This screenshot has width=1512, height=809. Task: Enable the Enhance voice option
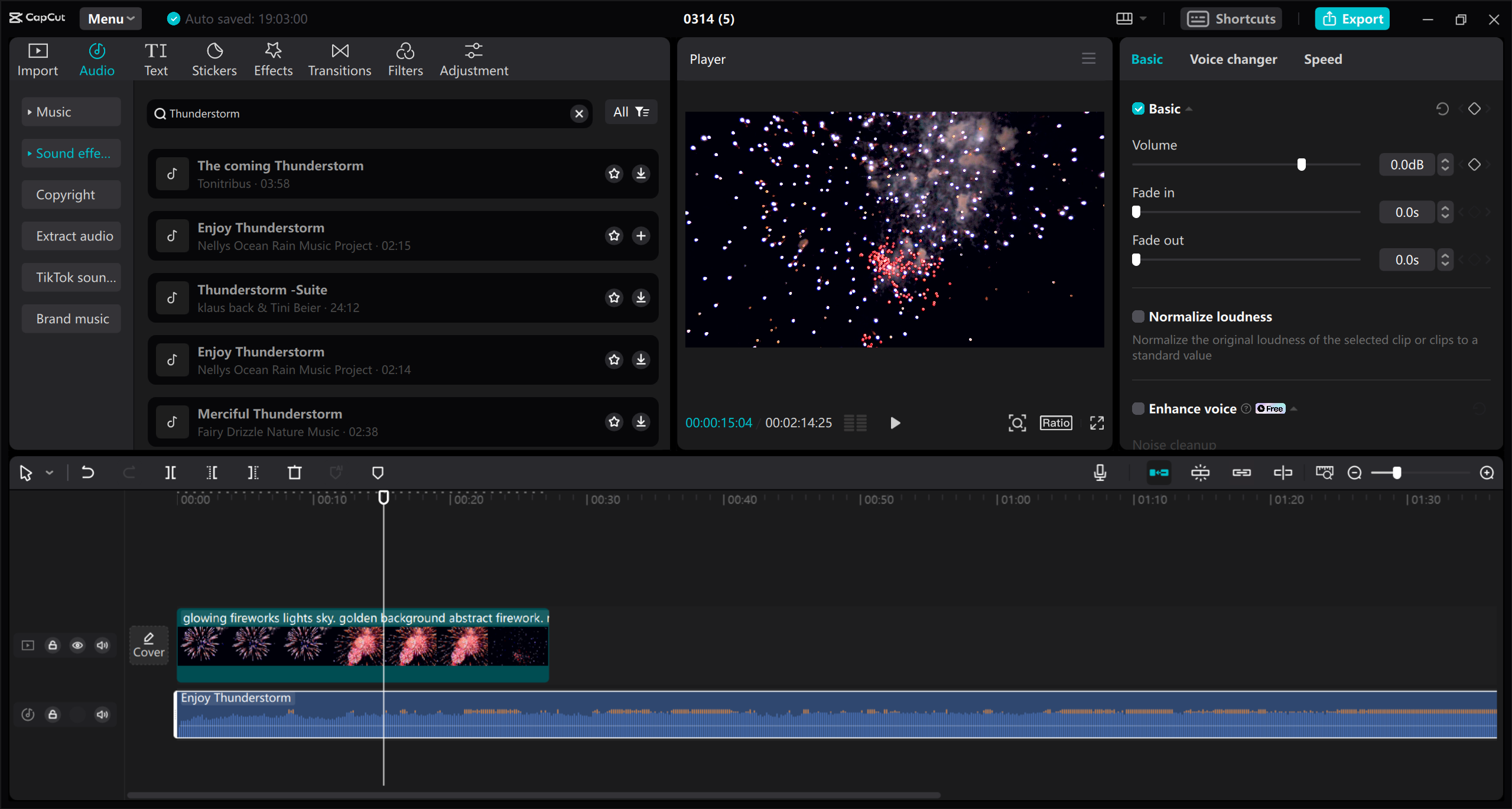(1137, 408)
